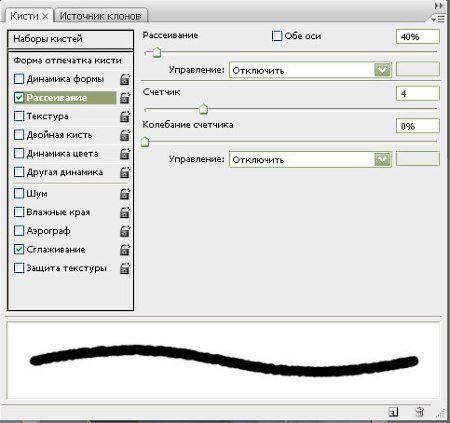
Task: Create new brush with bottom page icon
Action: coord(393,412)
